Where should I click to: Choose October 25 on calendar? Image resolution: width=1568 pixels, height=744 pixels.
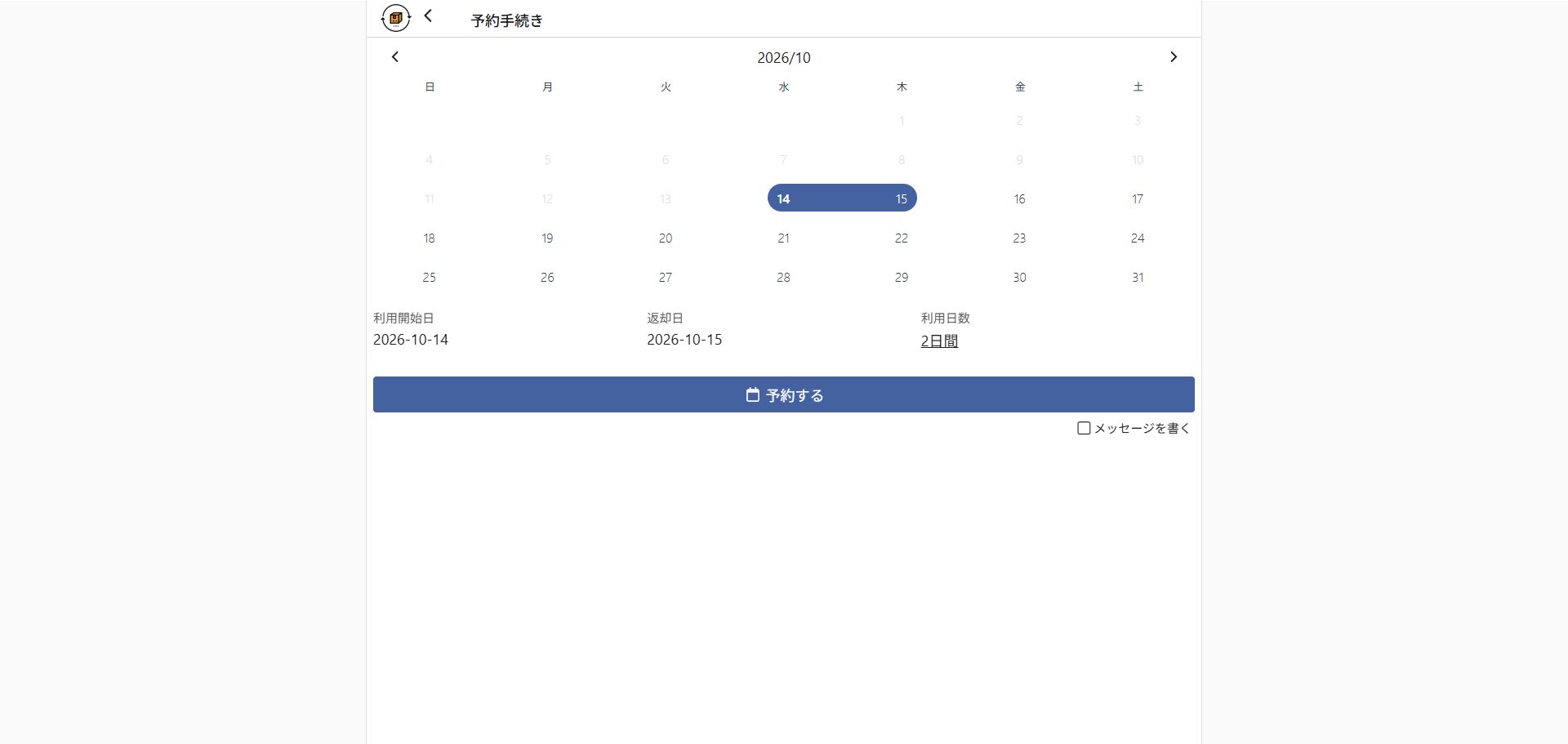pyautogui.click(x=430, y=277)
